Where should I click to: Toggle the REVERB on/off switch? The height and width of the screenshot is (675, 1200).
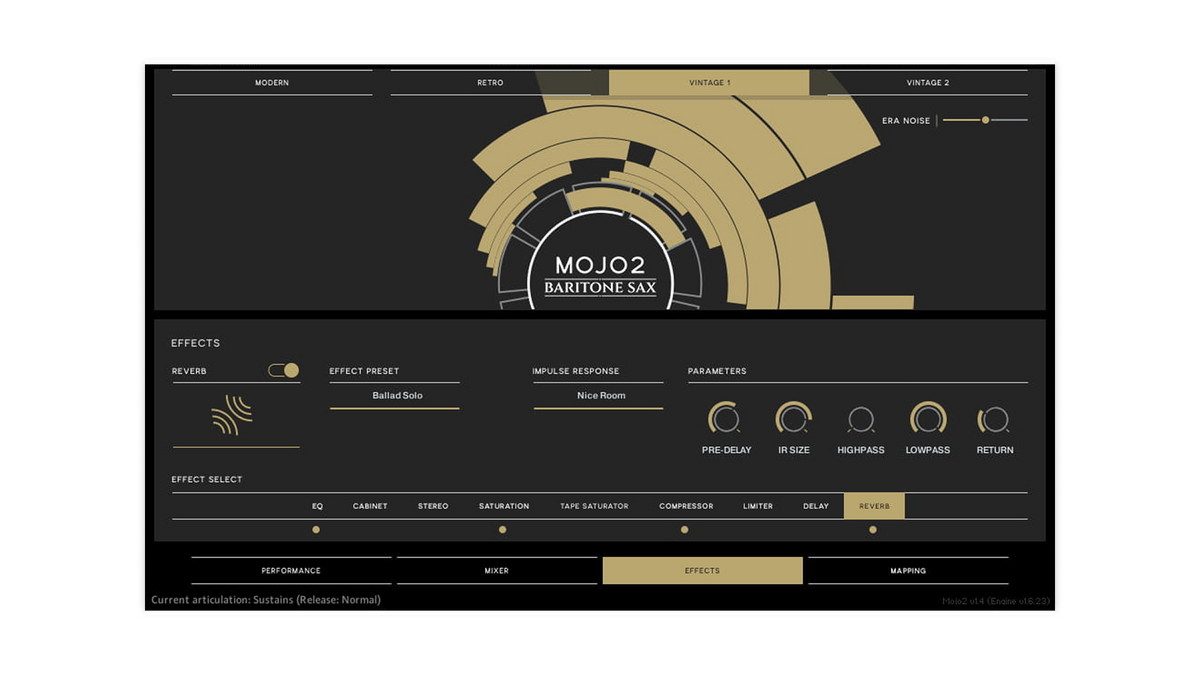coord(284,370)
